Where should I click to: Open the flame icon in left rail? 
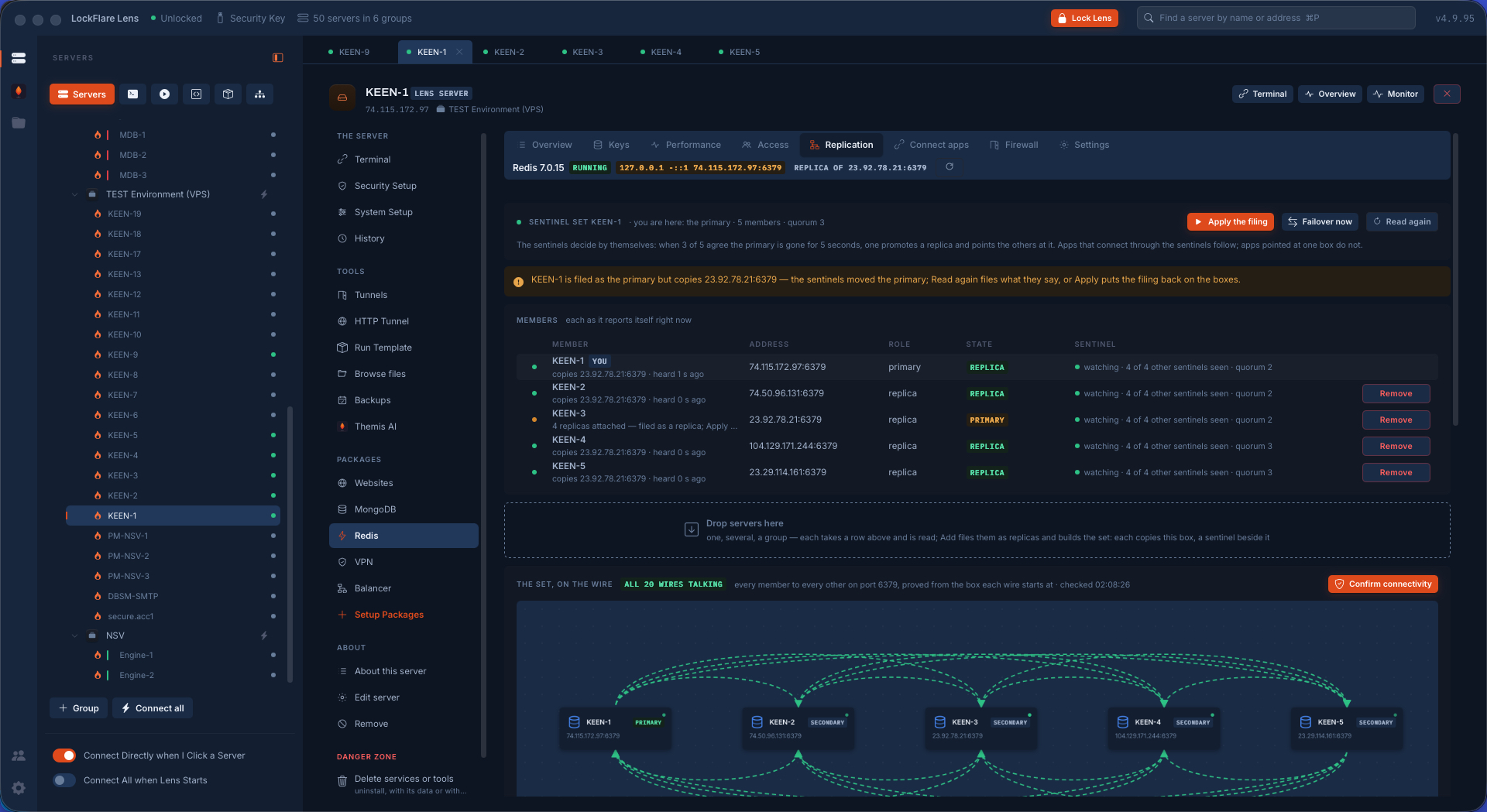(x=19, y=91)
